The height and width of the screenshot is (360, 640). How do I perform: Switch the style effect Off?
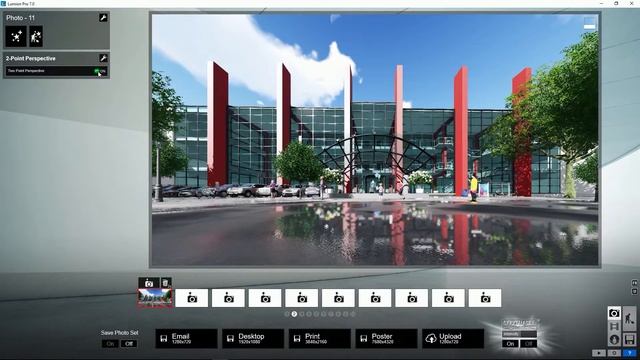pyautogui.click(x=529, y=344)
